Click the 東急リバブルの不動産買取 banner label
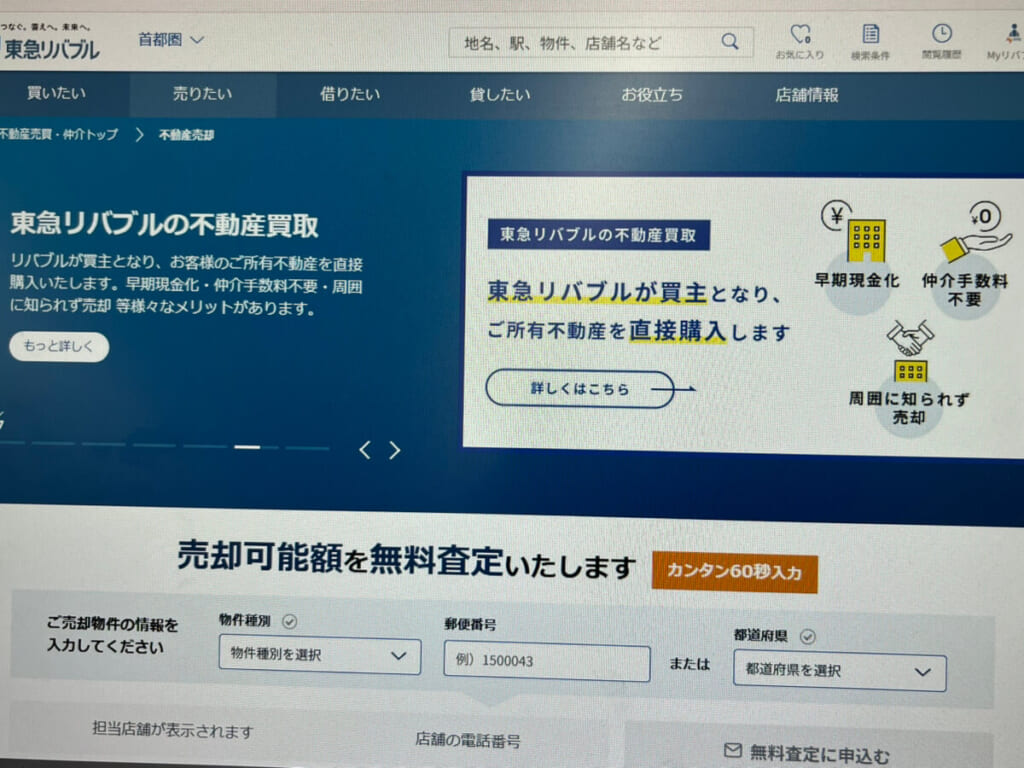The width and height of the screenshot is (1024, 768). coord(598,234)
